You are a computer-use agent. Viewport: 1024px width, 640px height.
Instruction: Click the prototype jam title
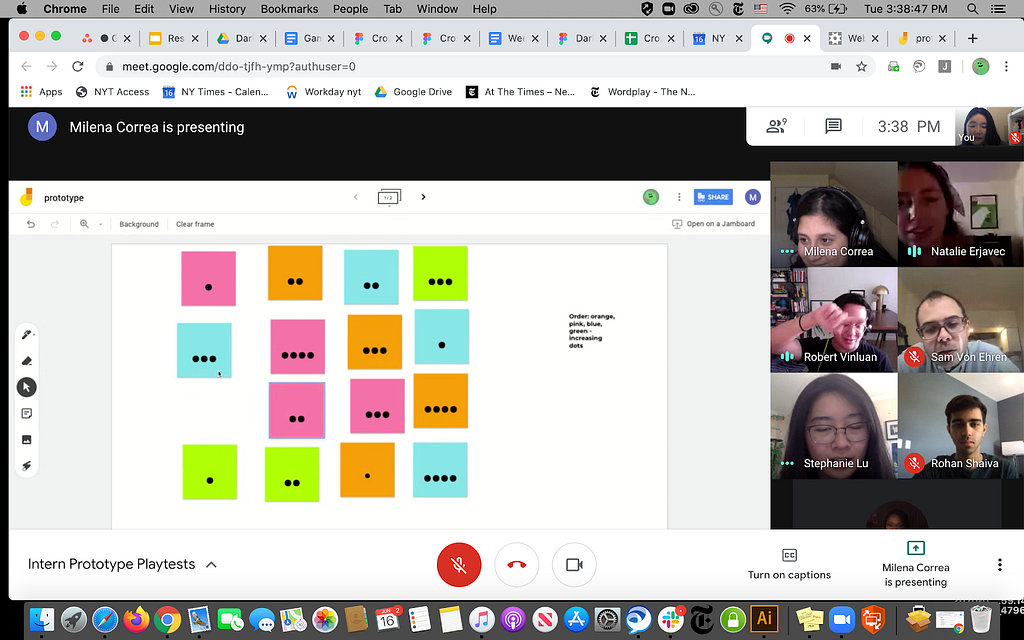tap(64, 198)
